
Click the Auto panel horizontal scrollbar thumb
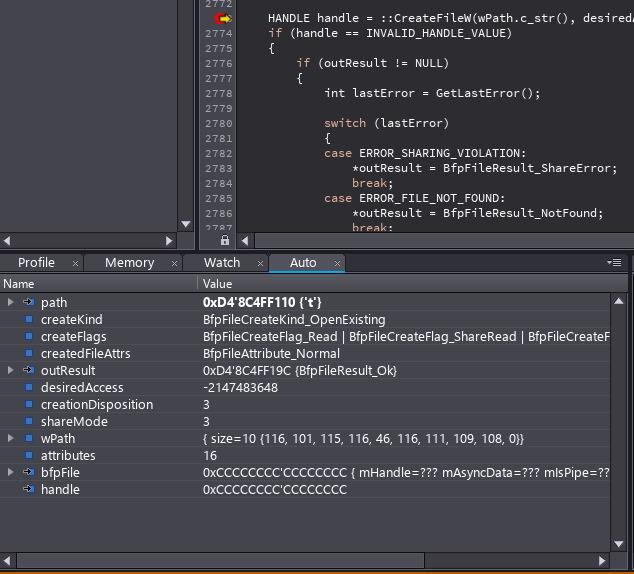click(220, 561)
